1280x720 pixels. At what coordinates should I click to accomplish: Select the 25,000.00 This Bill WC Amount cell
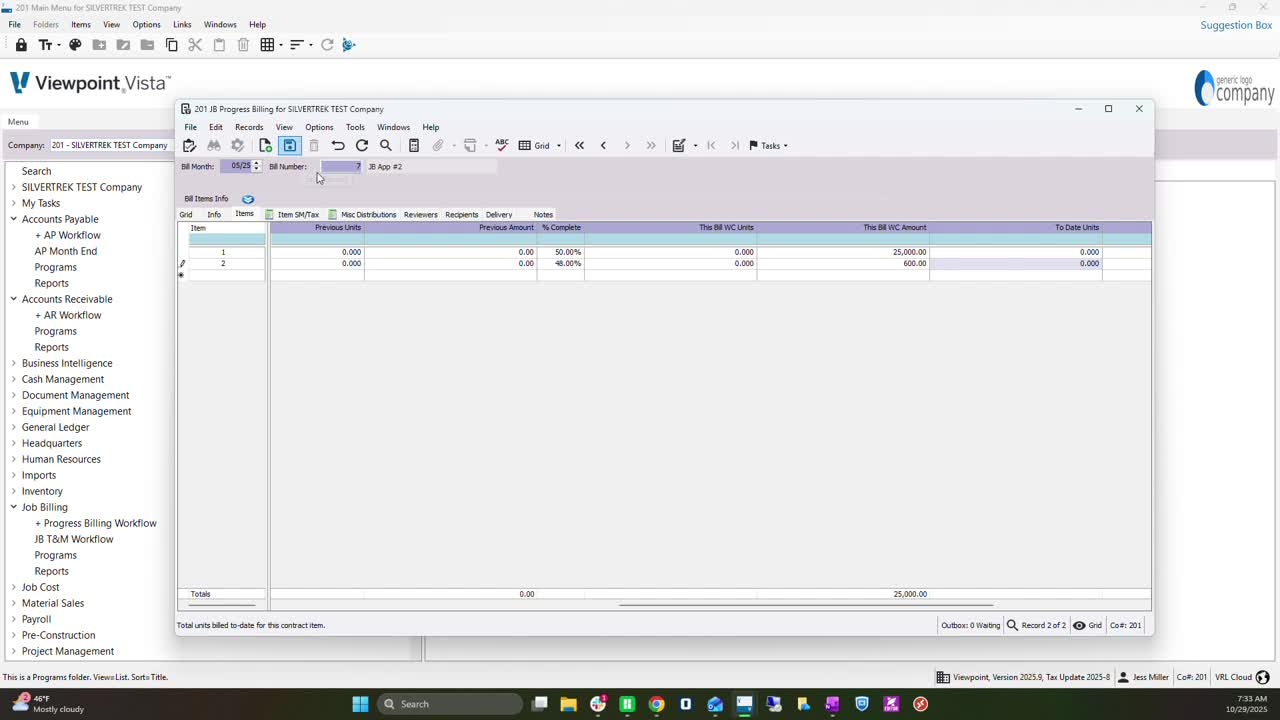click(x=843, y=252)
